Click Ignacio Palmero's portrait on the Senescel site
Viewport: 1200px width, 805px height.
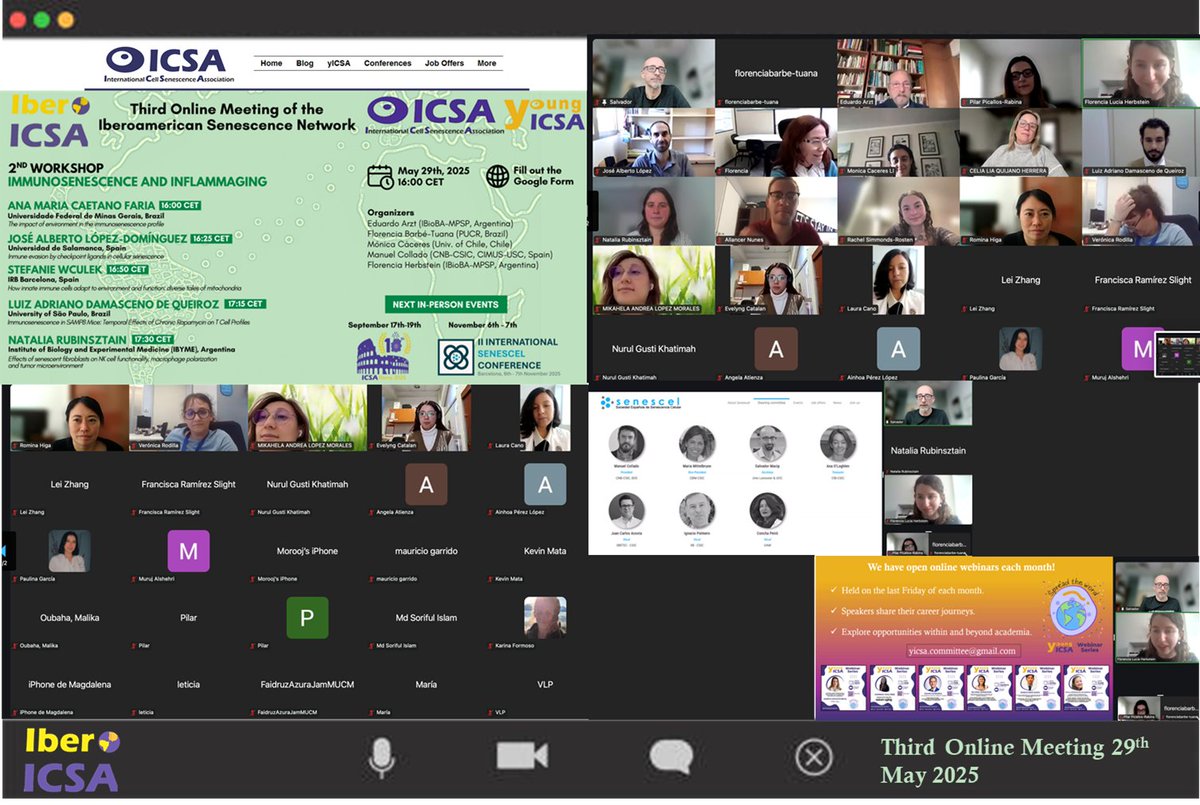[x=697, y=511]
